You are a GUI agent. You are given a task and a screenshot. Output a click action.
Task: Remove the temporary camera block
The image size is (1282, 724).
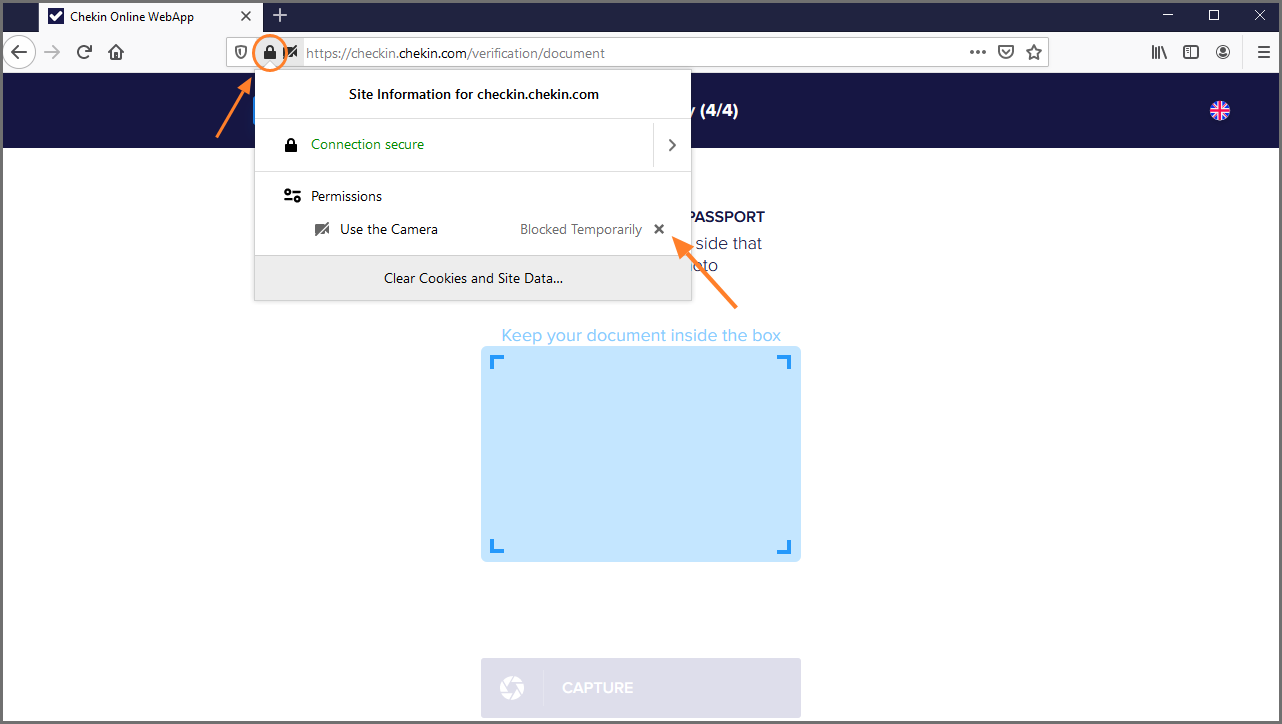(659, 229)
